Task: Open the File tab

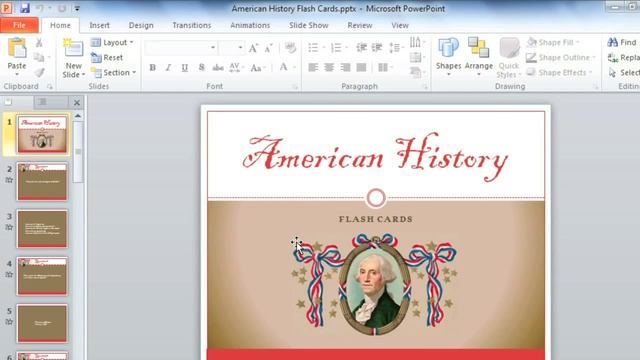Action: coord(19,25)
